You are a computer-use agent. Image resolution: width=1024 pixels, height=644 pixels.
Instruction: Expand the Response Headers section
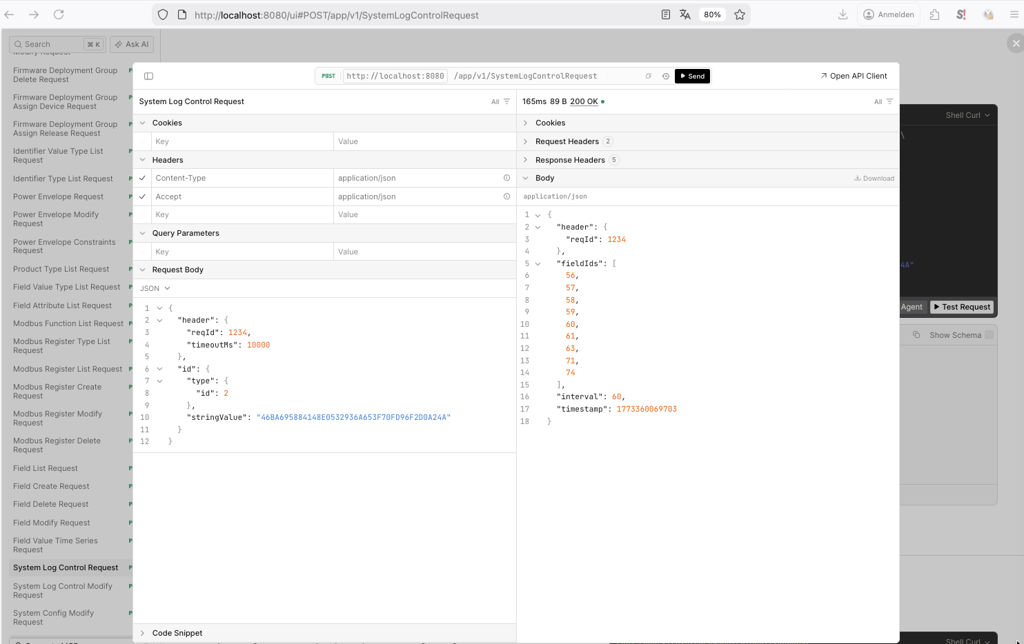pyautogui.click(x=525, y=159)
